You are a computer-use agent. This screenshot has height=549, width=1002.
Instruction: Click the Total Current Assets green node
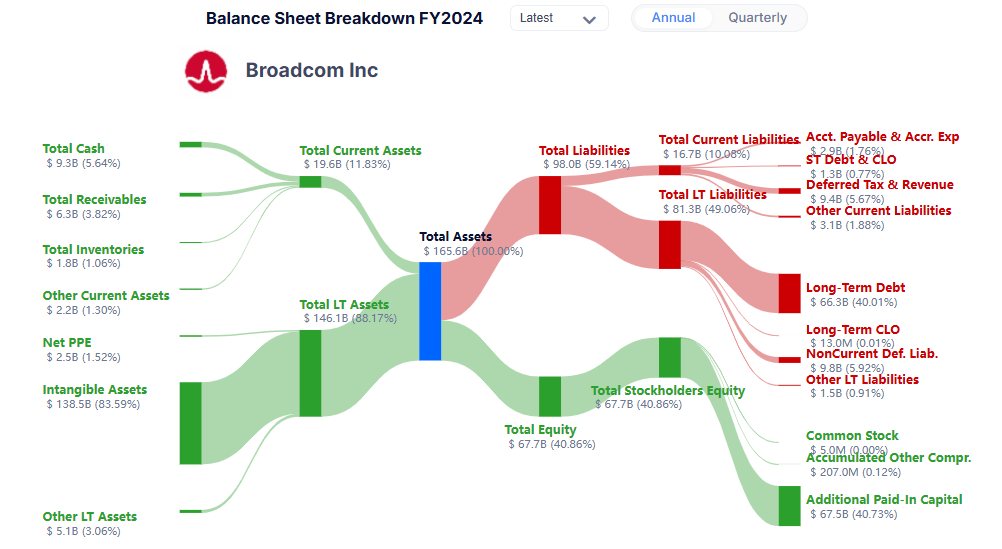[x=310, y=182]
